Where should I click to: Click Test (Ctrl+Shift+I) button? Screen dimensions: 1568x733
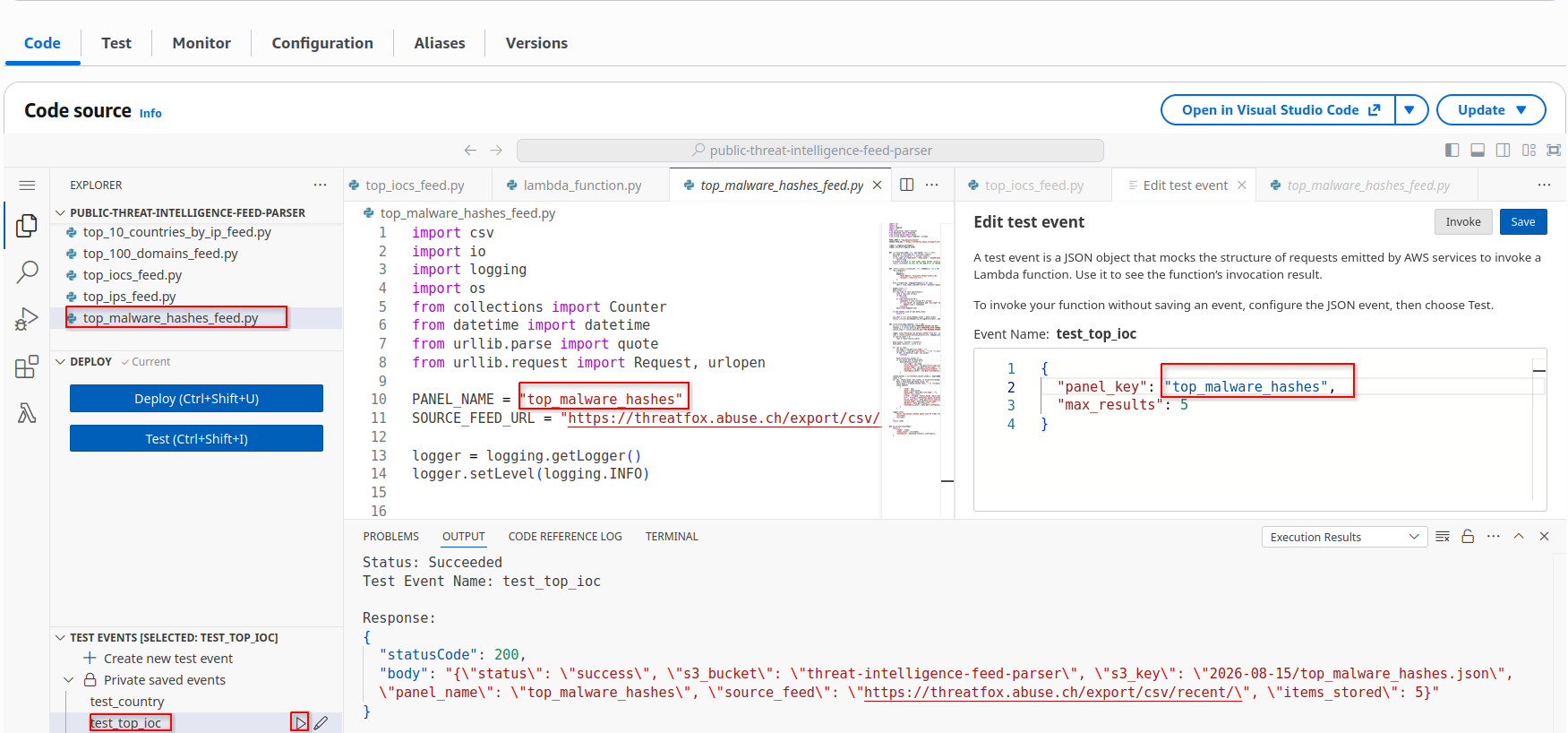pos(196,439)
